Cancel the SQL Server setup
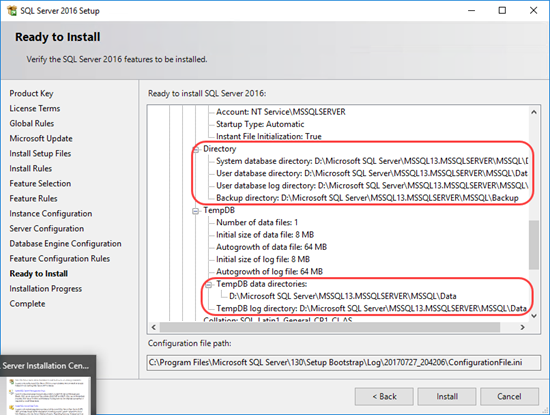This screenshot has height=415, width=550. click(509, 396)
